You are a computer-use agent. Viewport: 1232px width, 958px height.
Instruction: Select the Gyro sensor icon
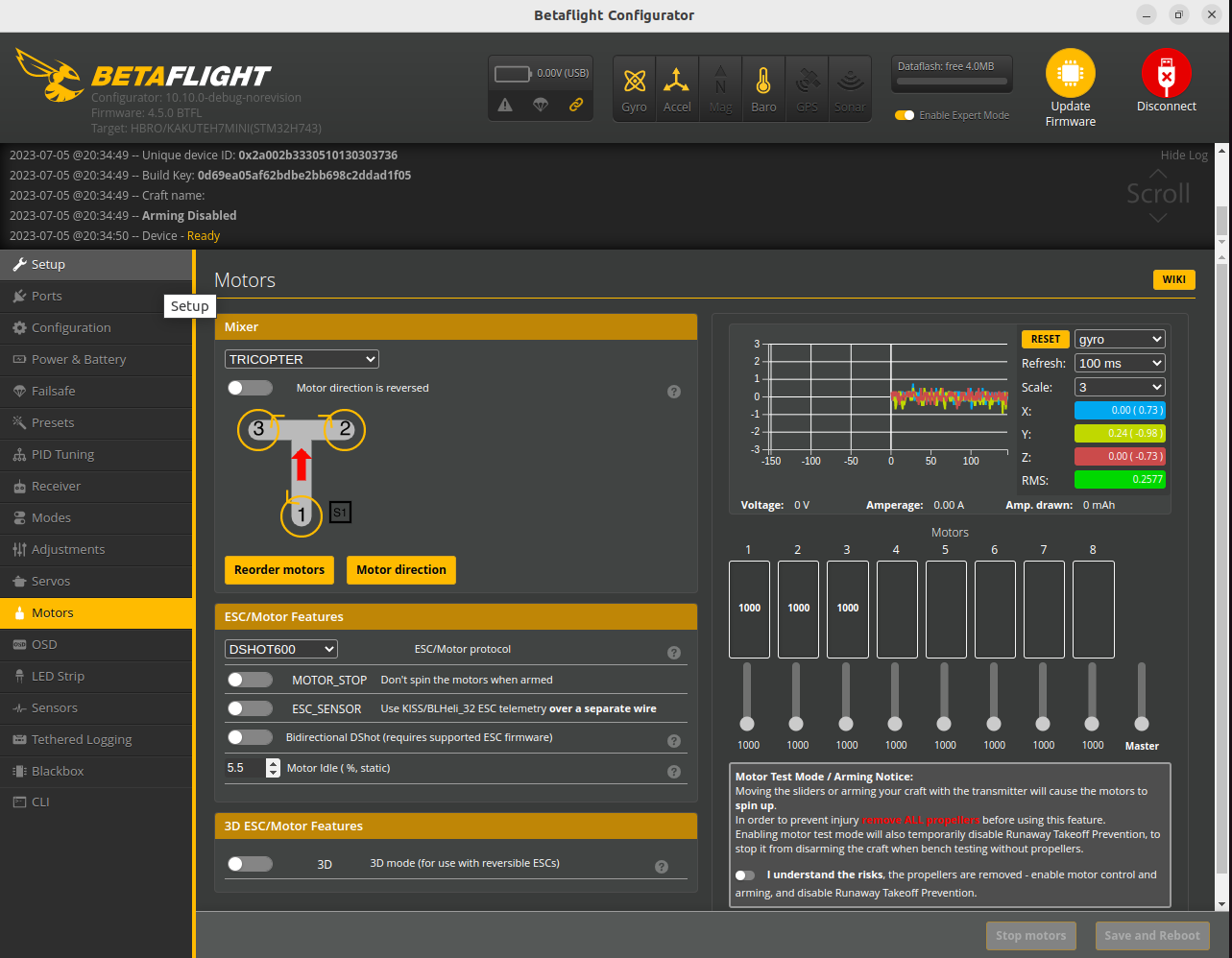(634, 87)
